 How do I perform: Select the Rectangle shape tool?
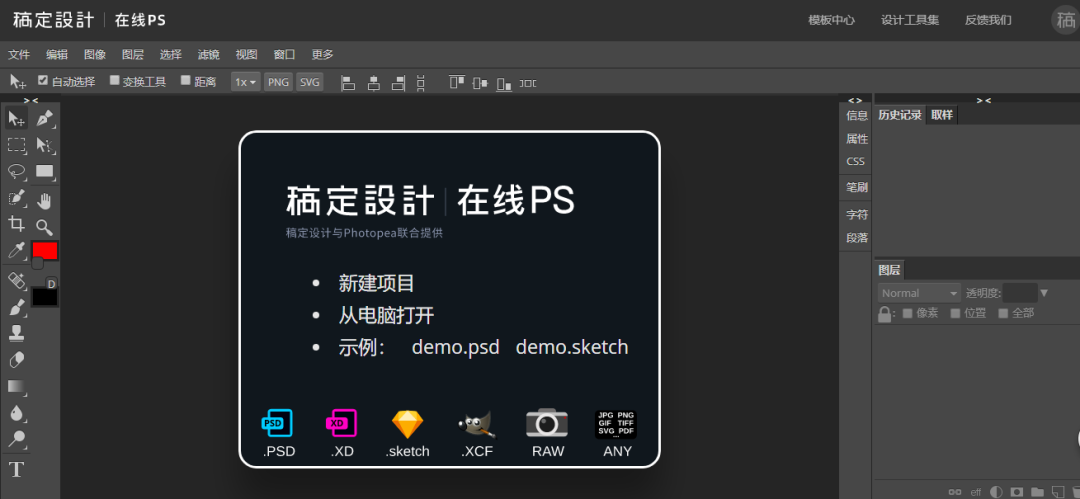coord(45,171)
